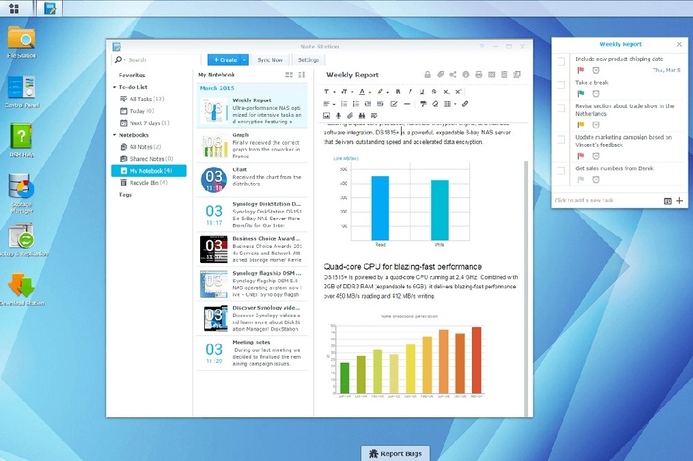Click the Report Bugs button

[x=396, y=453]
